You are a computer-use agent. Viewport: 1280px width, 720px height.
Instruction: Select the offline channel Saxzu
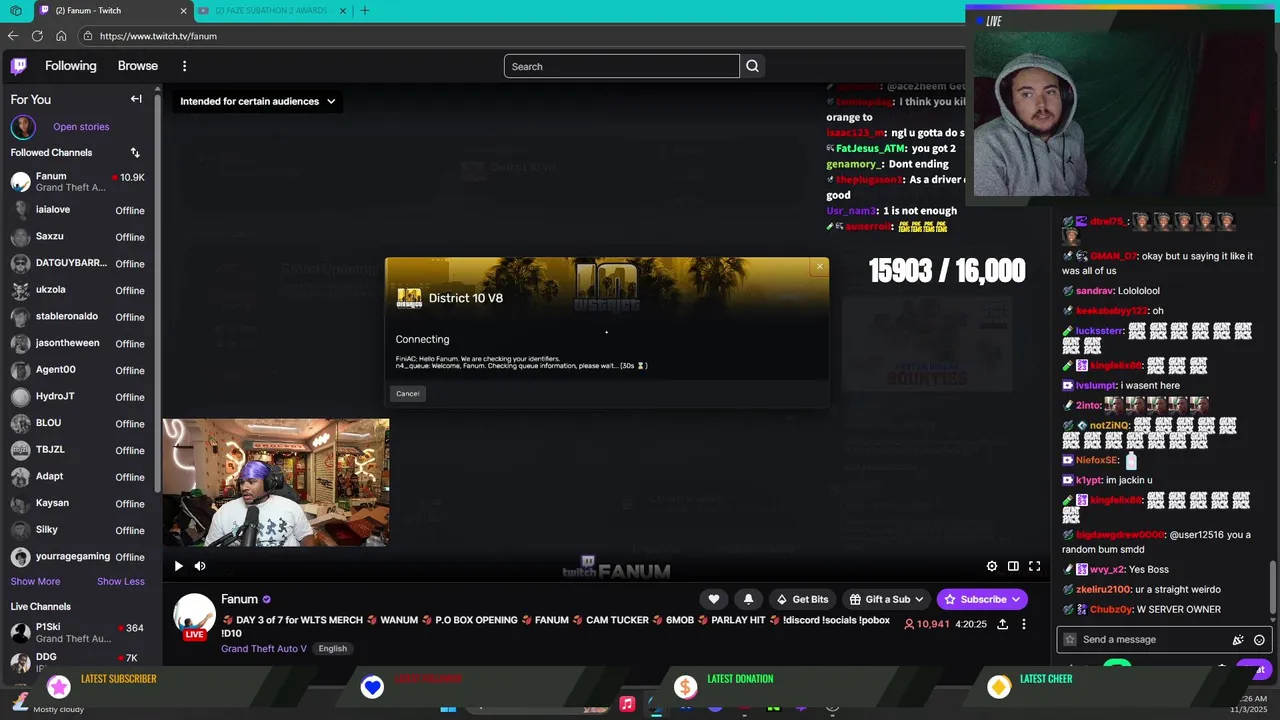78,237
